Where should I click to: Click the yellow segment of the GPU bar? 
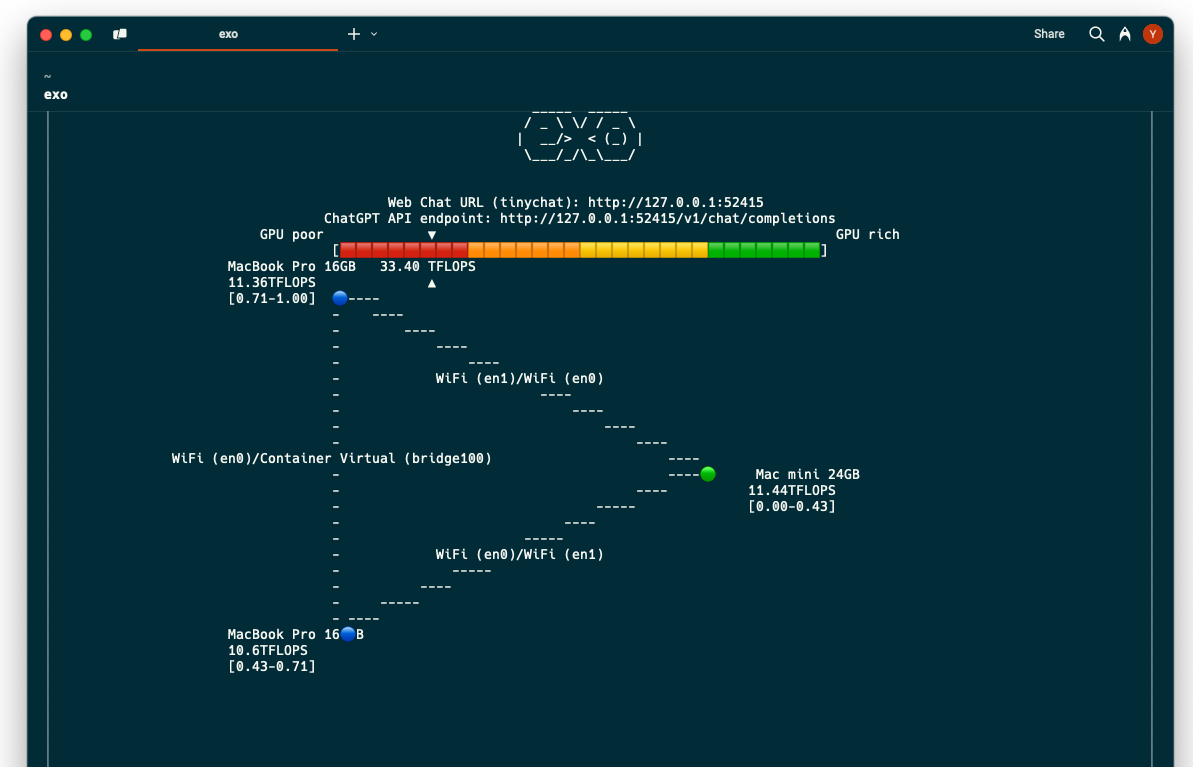(644, 250)
